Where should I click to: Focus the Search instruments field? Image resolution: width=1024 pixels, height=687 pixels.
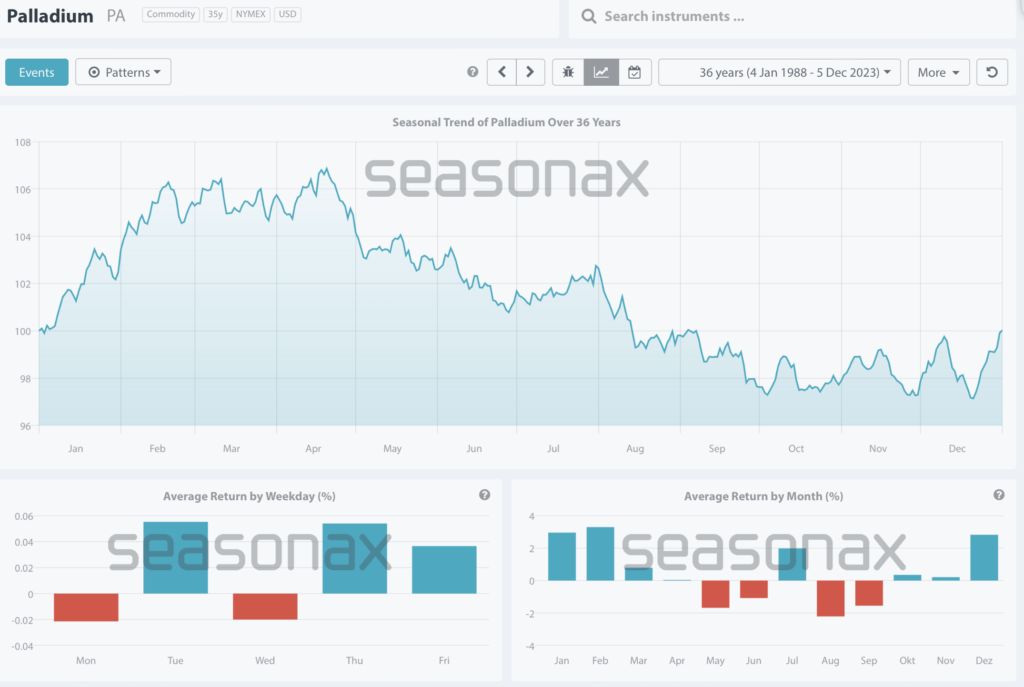click(x=790, y=17)
